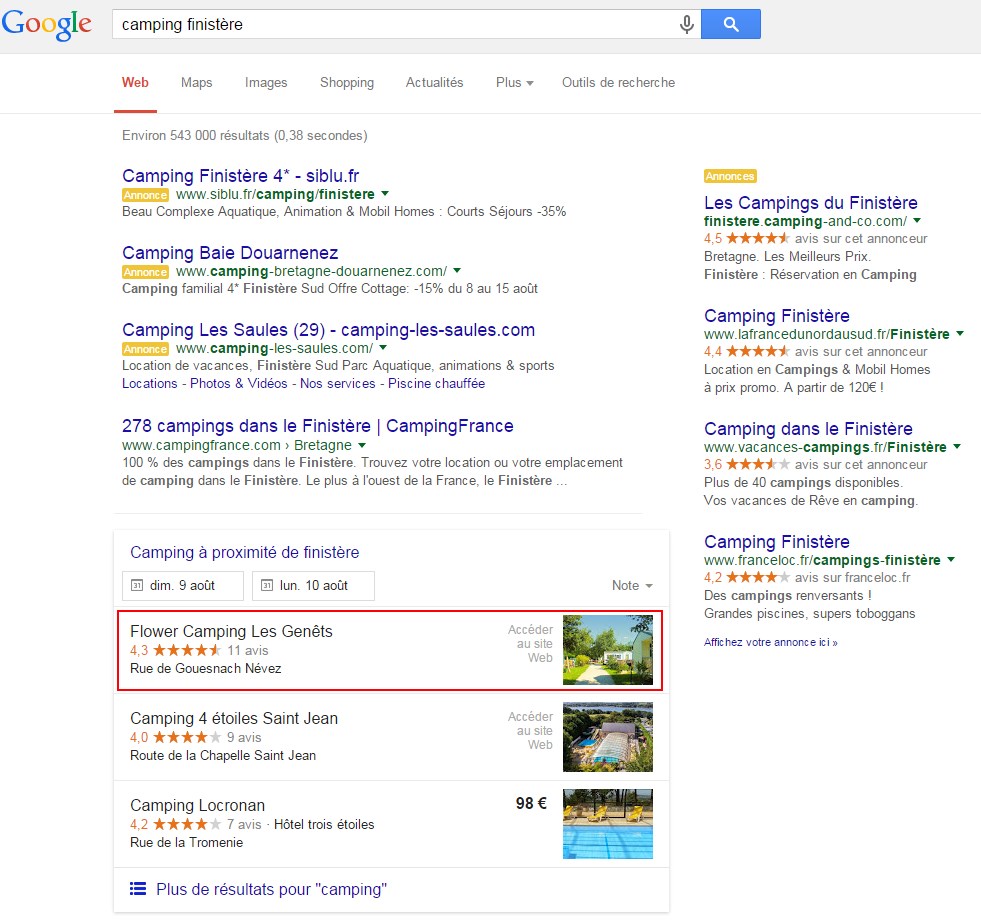981x922 pixels.
Task: Click the calendar icon beside lun. 10 août
Action: coord(267,585)
